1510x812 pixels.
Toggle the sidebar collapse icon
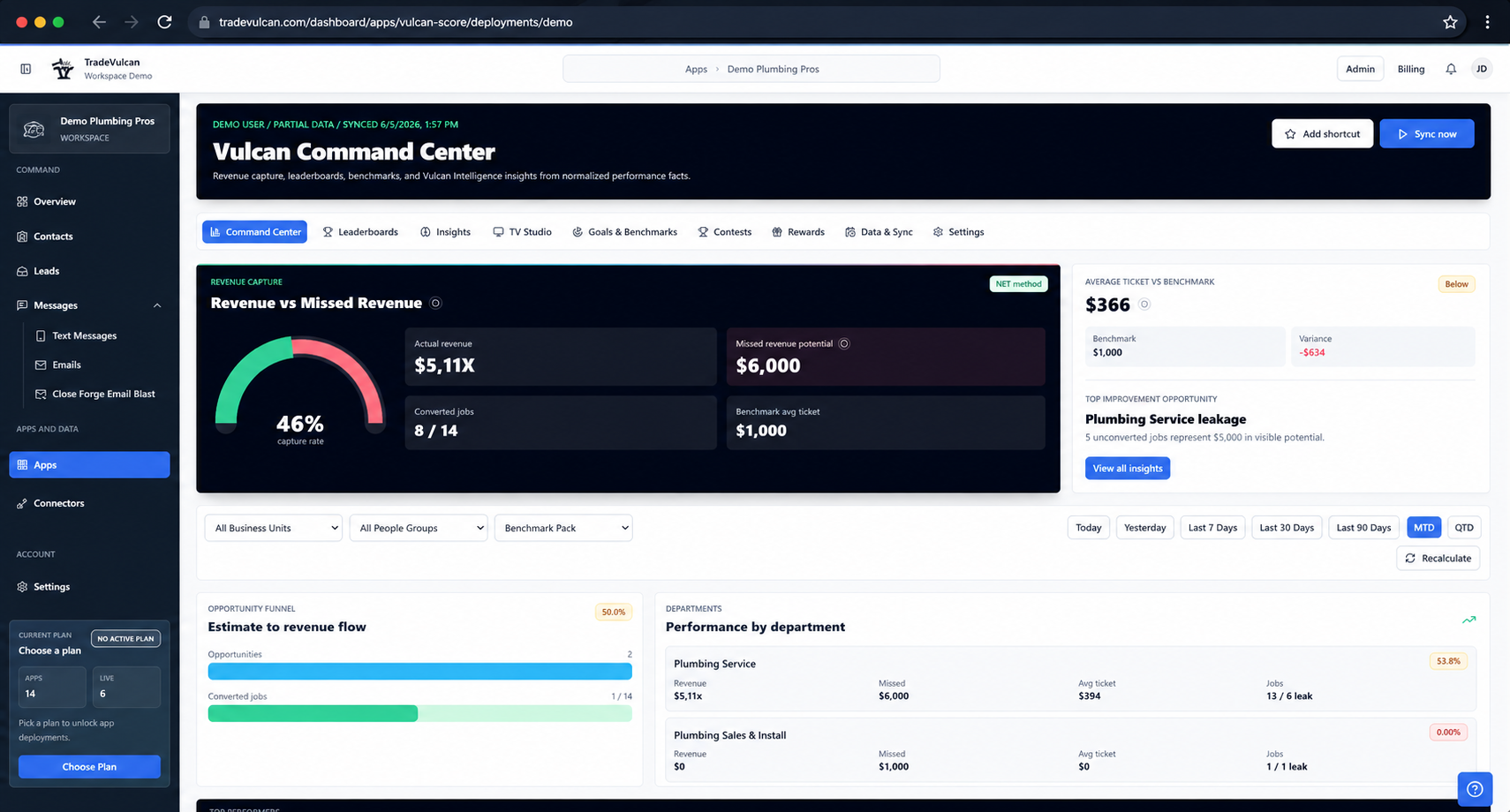(26, 69)
